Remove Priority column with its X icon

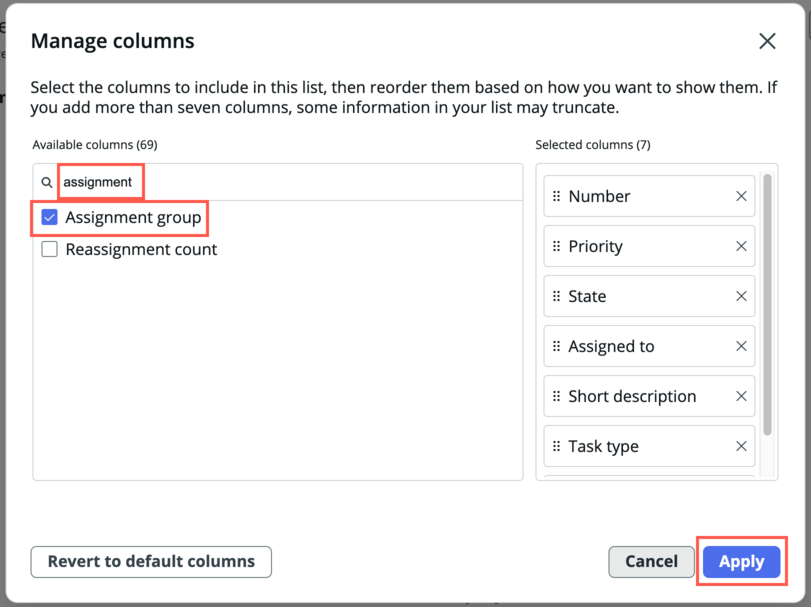click(x=741, y=246)
